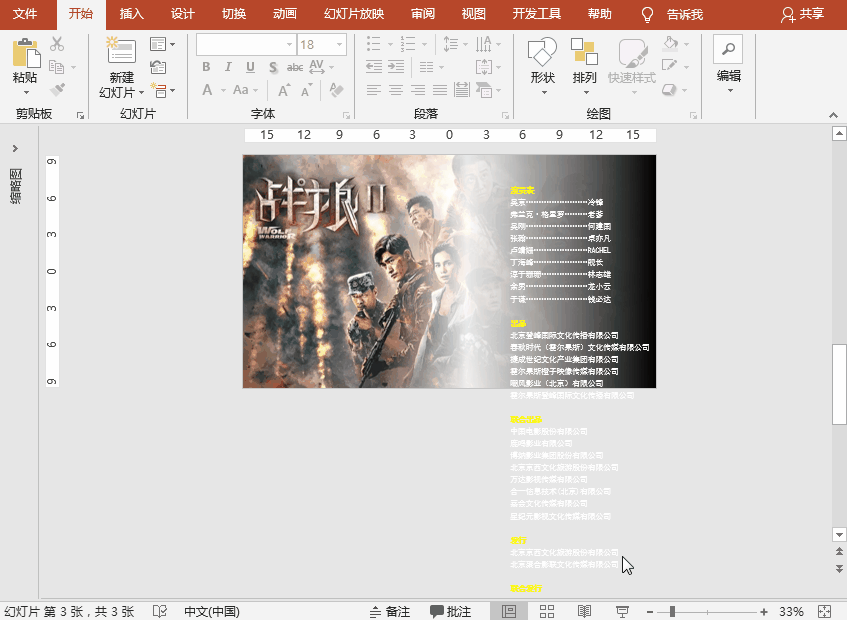This screenshot has height=620, width=847.
Task: Click the Copy icon
Action: (x=56, y=67)
